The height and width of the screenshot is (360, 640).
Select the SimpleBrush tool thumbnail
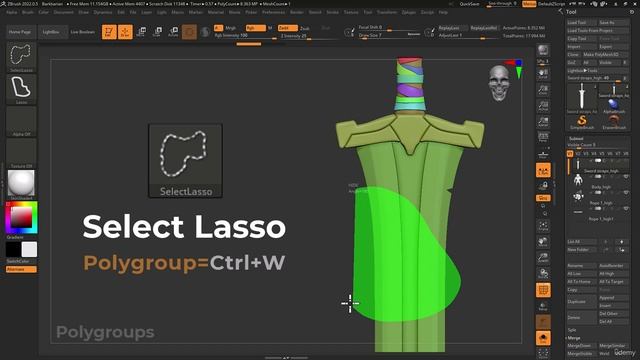pyautogui.click(x=582, y=122)
